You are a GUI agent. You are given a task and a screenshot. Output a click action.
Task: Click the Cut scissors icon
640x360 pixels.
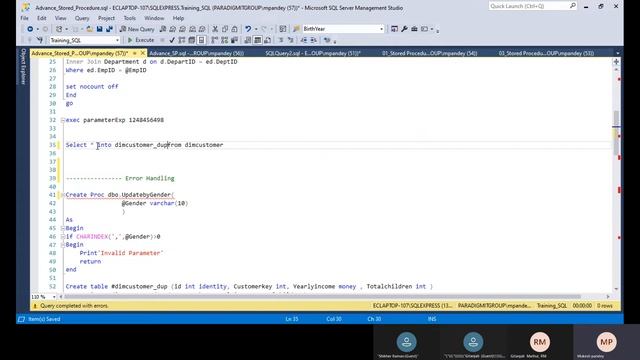(x=215, y=29)
